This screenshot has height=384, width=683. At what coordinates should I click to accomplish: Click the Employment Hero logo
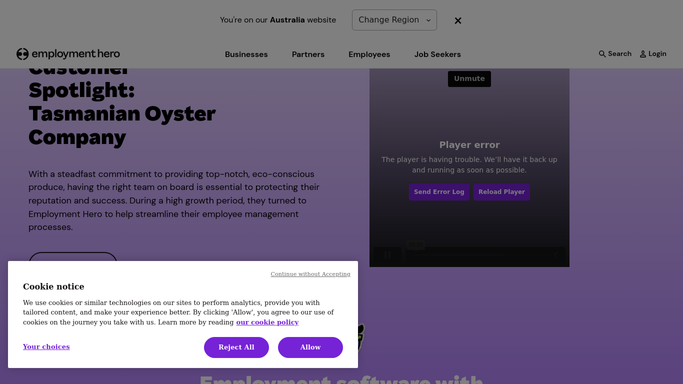[x=68, y=54]
